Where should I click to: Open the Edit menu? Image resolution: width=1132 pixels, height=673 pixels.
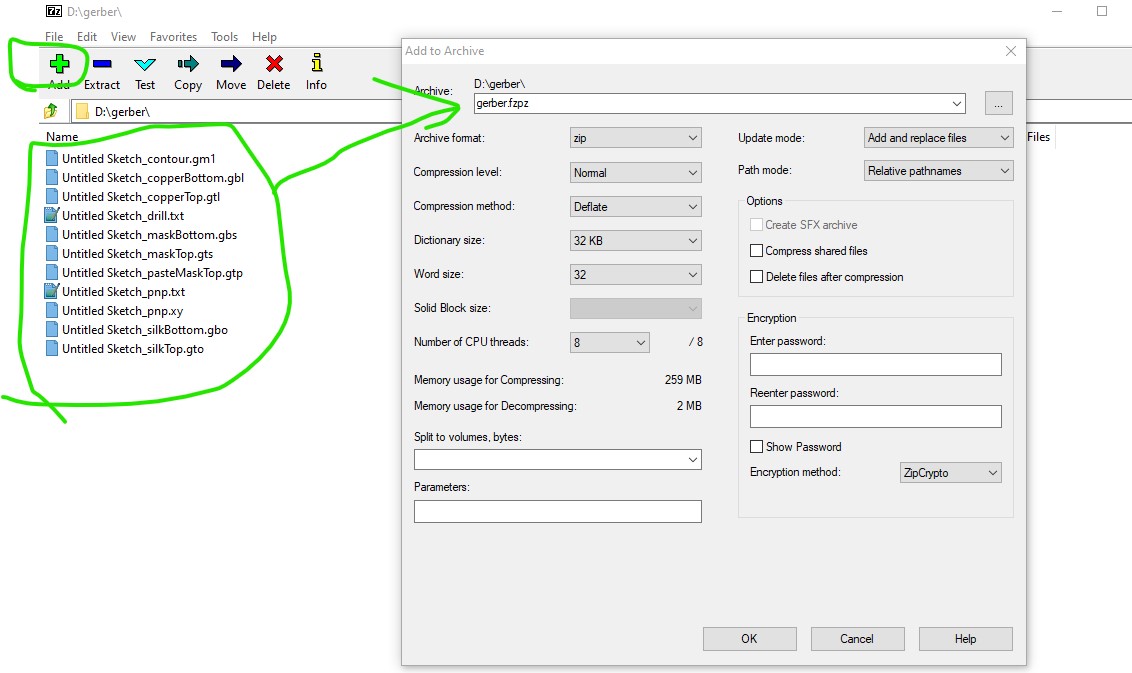click(87, 37)
